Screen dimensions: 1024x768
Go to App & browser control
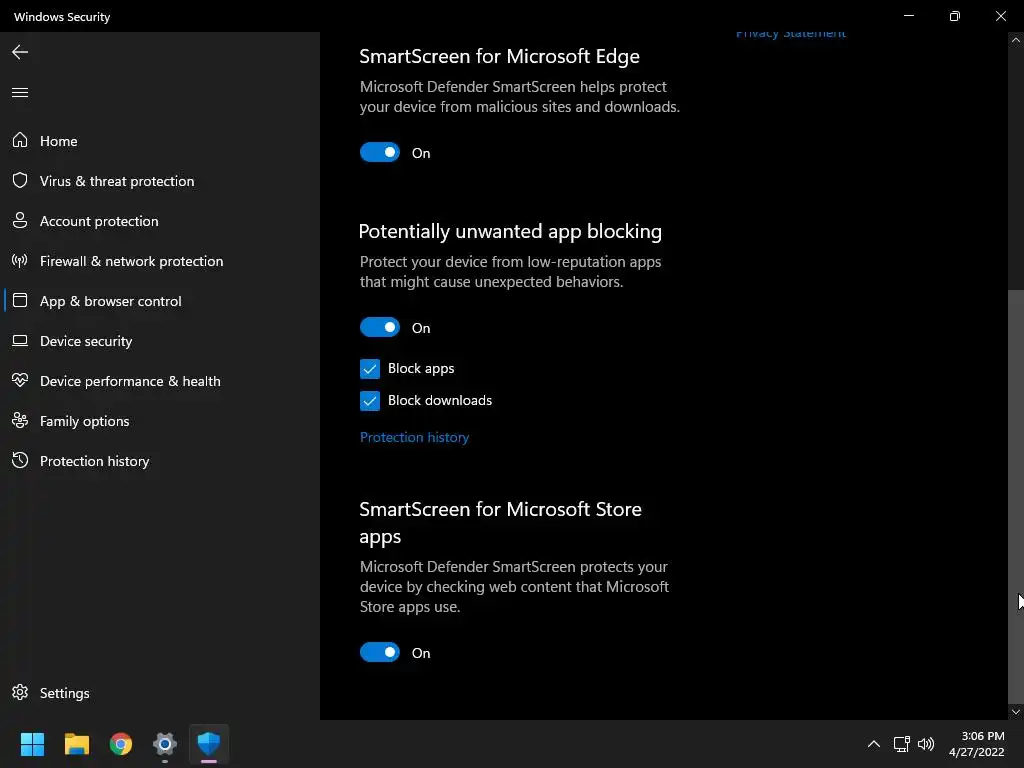(x=110, y=301)
